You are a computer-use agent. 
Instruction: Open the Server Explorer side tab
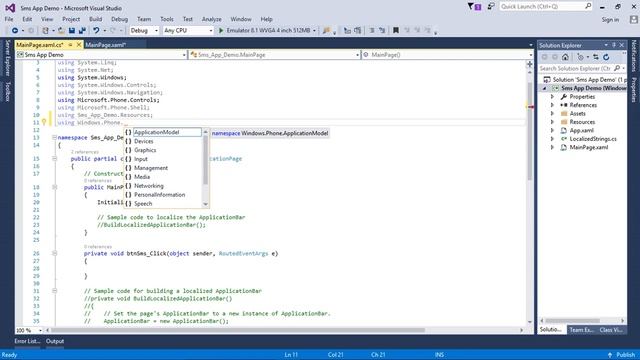point(7,58)
